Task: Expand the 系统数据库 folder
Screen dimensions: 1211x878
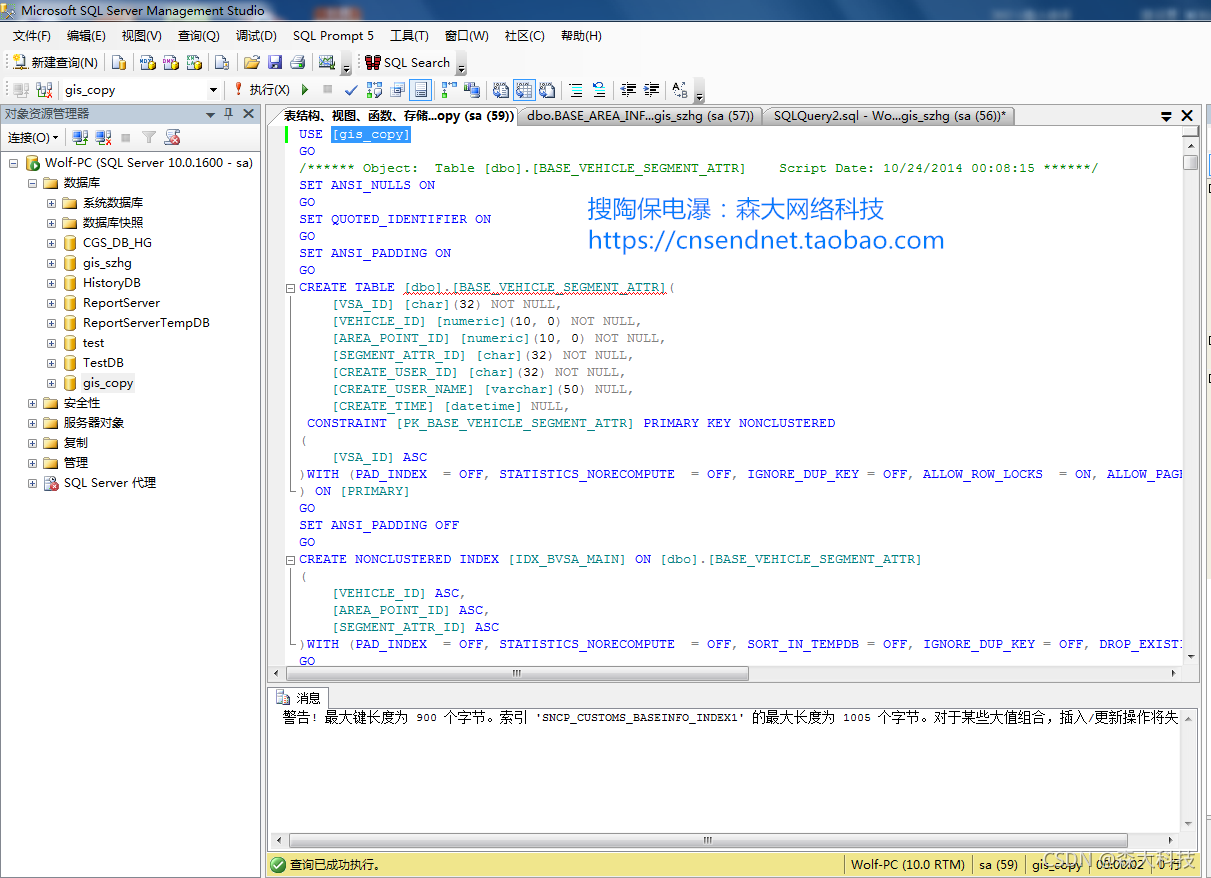Action: (x=51, y=203)
